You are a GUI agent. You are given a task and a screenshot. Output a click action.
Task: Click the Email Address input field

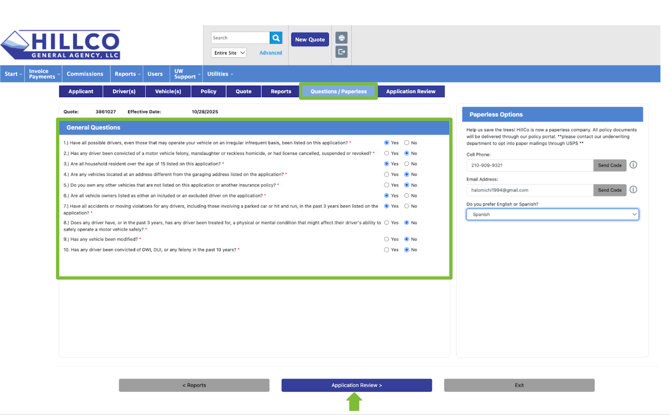click(528, 189)
